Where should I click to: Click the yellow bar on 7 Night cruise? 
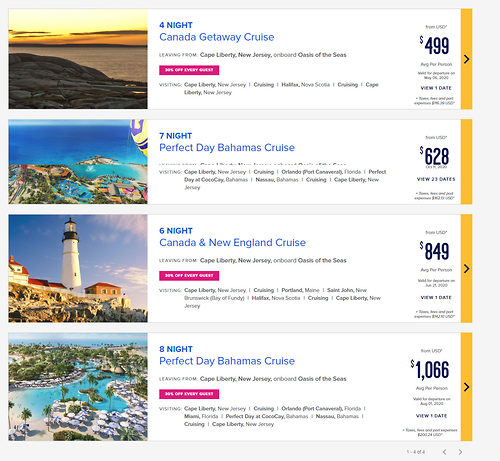click(466, 162)
